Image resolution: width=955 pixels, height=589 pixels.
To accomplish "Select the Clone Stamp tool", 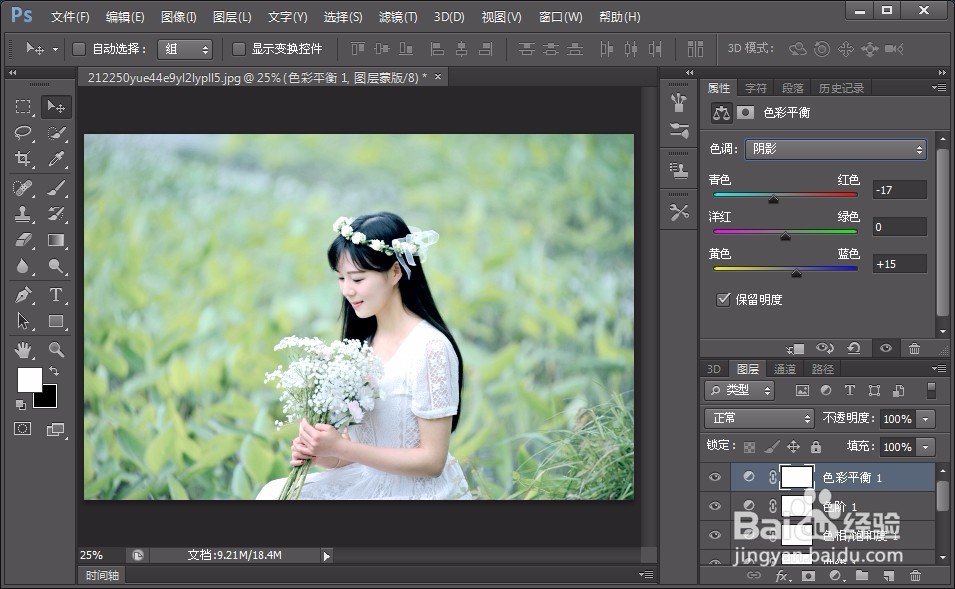I will (x=23, y=214).
